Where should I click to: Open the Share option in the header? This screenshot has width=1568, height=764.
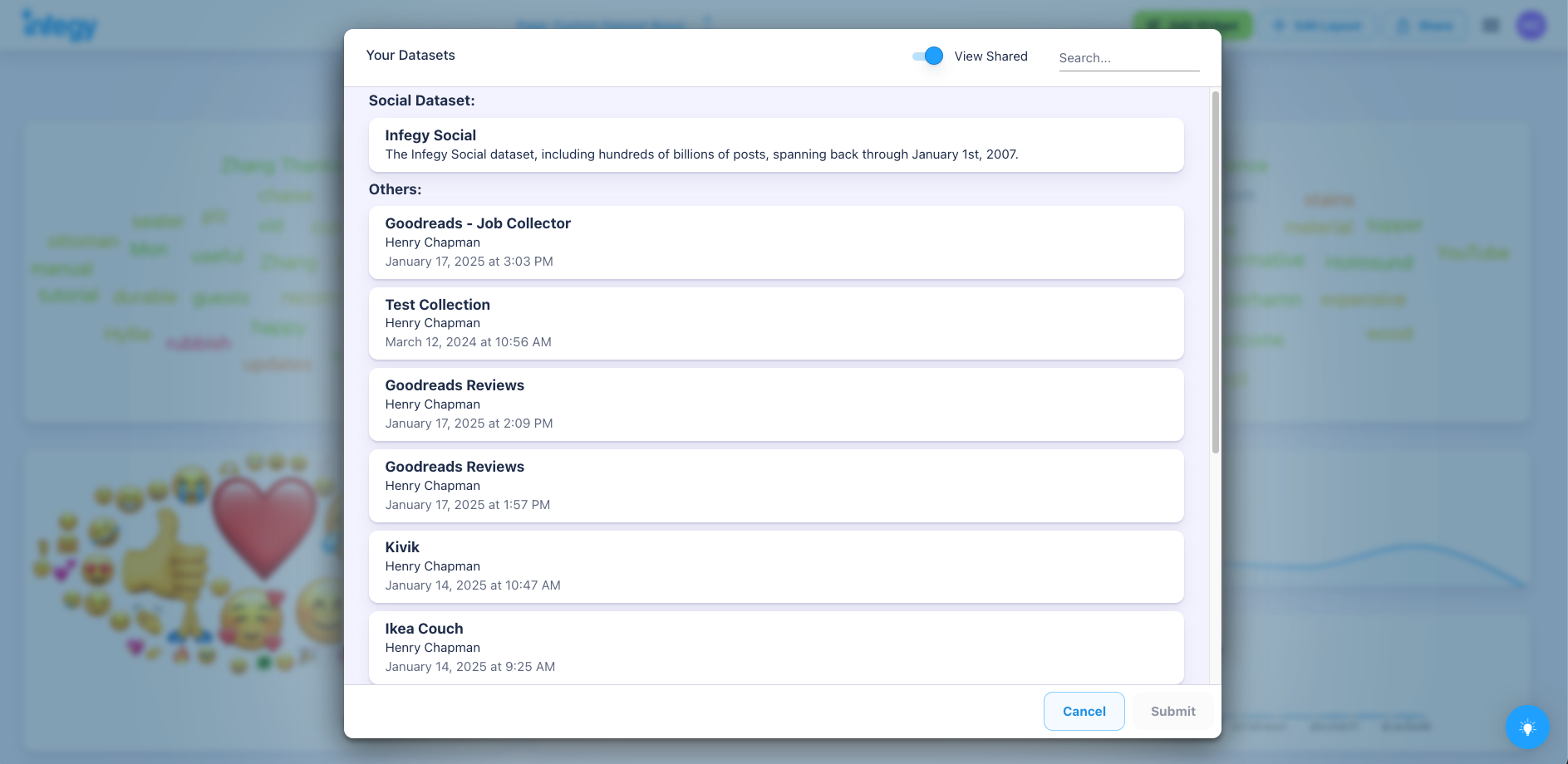pos(1426,25)
